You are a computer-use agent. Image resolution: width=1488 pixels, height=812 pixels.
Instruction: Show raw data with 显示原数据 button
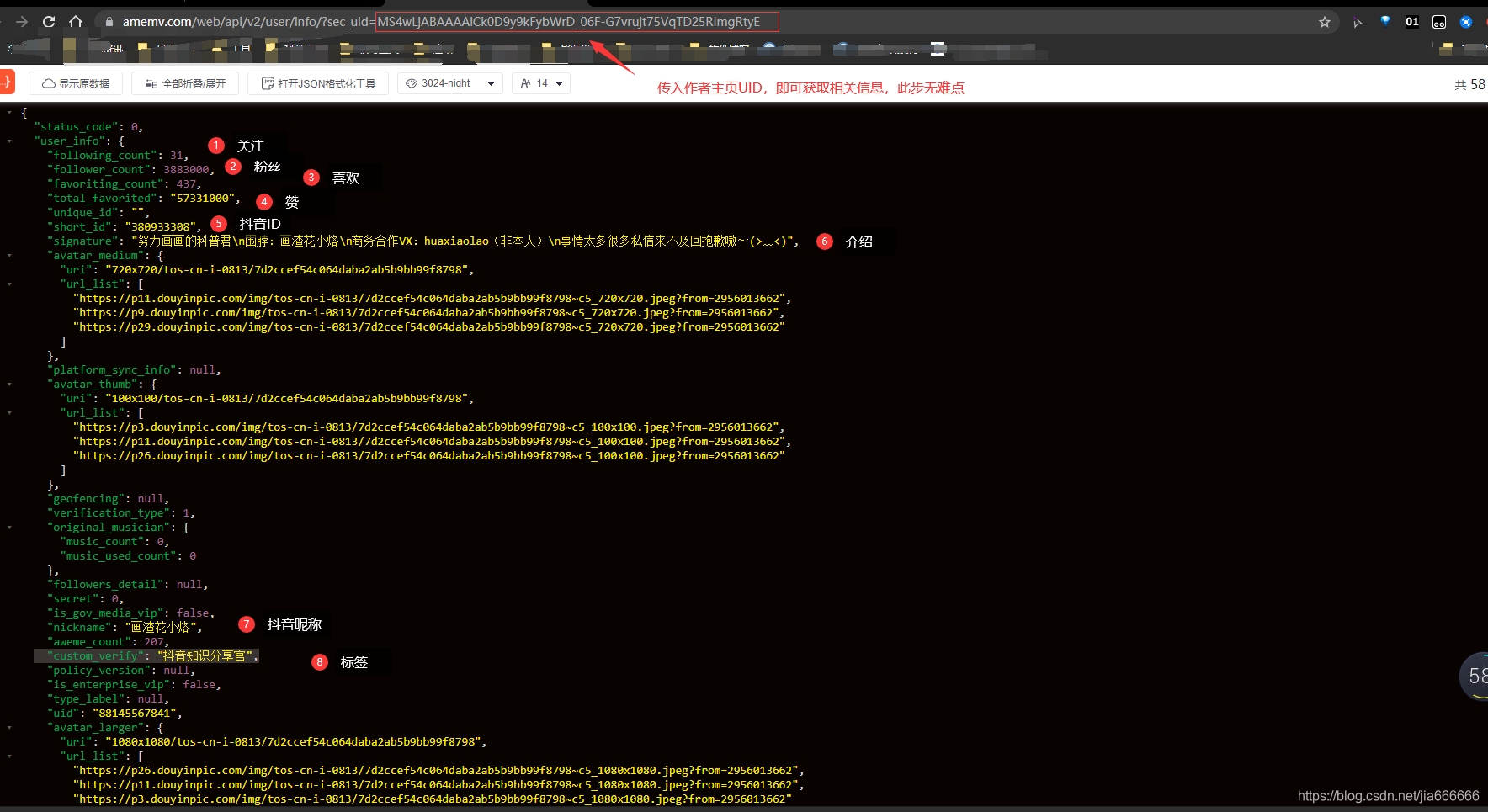(x=76, y=83)
